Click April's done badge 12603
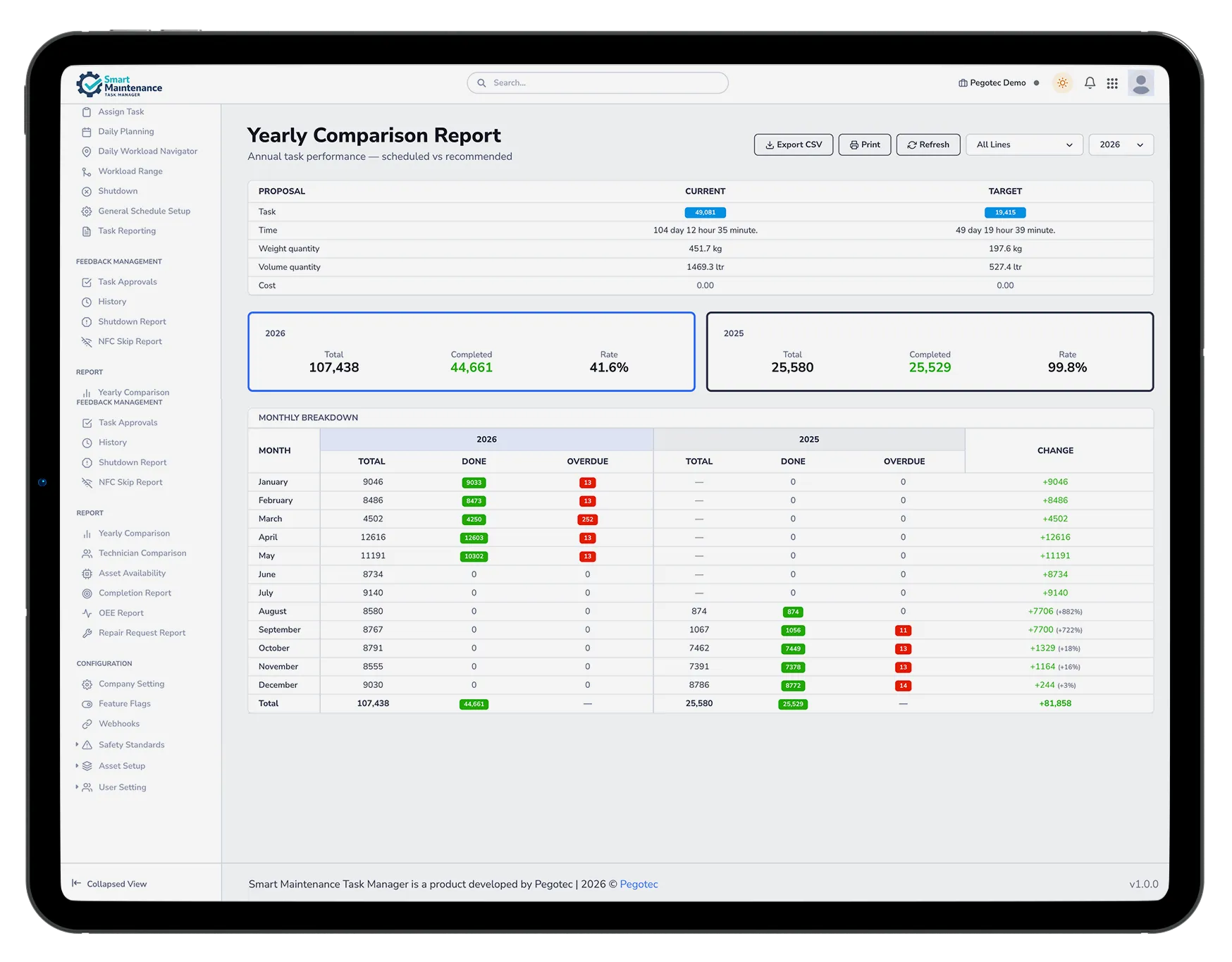The height and width of the screenshot is (962, 1232). [x=474, y=538]
